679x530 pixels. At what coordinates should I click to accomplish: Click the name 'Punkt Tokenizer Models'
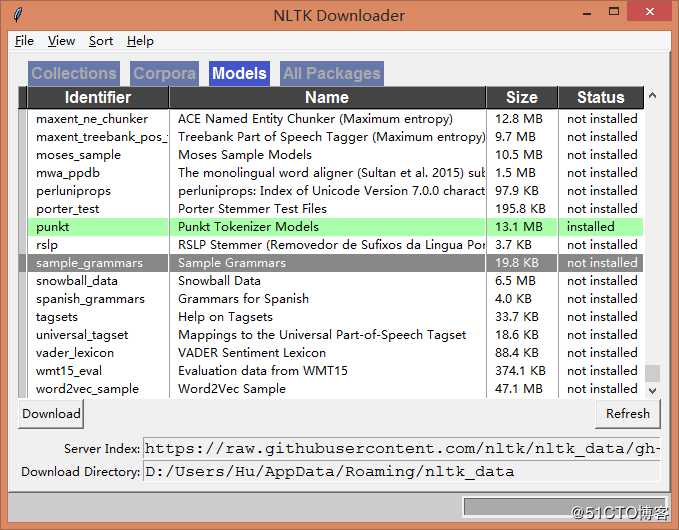(x=248, y=227)
